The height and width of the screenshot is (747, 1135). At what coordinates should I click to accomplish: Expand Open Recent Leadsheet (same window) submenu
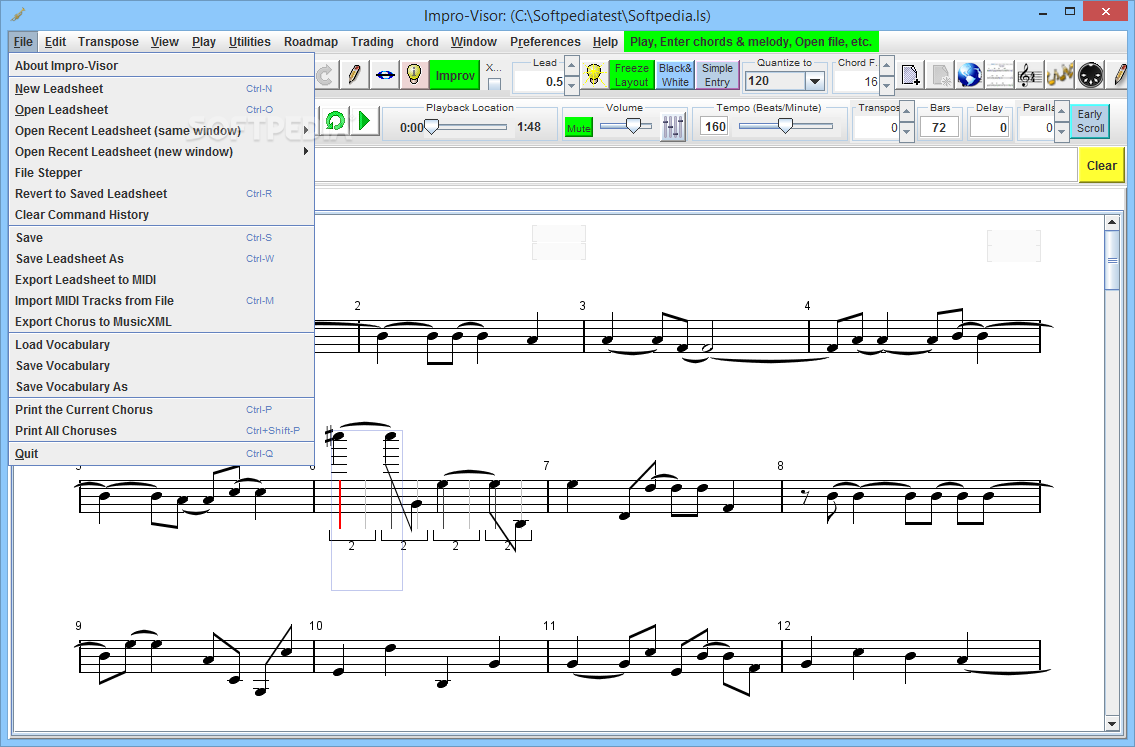(x=162, y=131)
